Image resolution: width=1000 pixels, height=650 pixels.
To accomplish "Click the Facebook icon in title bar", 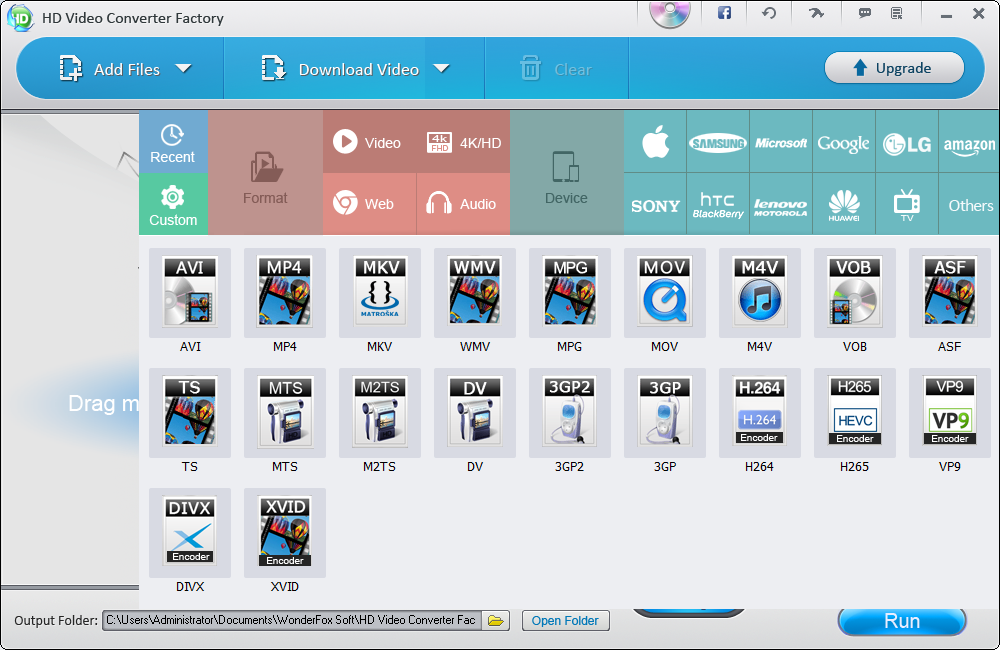I will 724,14.
